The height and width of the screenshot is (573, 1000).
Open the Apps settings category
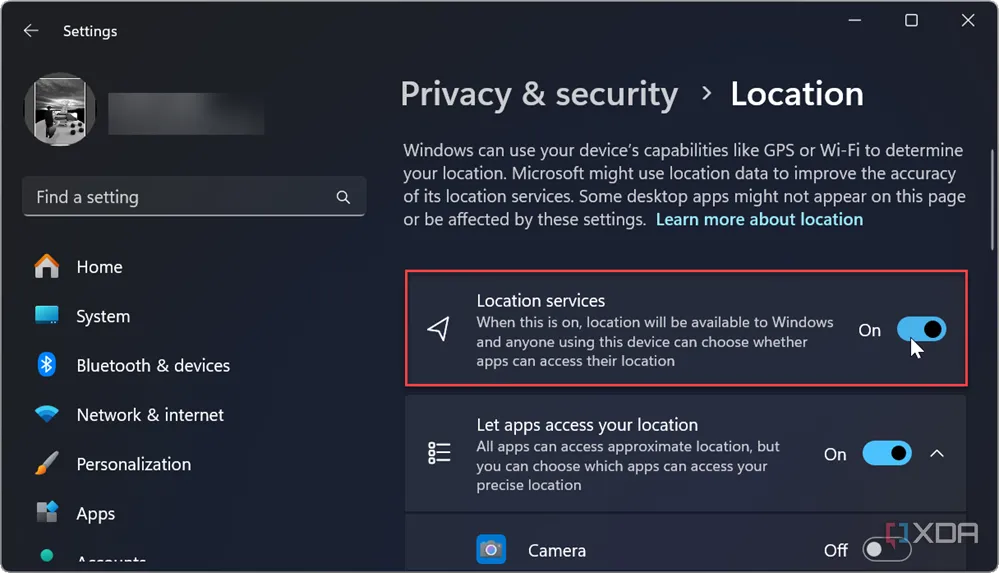coord(96,514)
